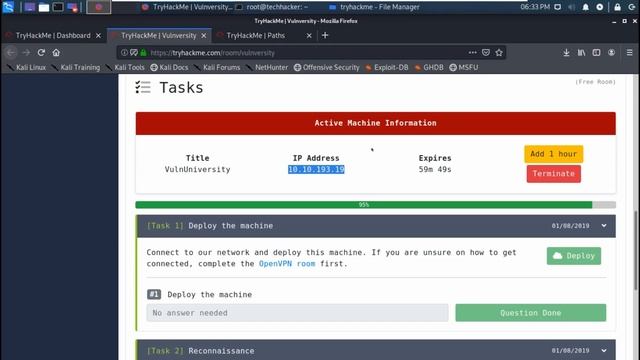Image resolution: width=640 pixels, height=360 pixels.
Task: Click the #1 question number badge
Action: (154, 294)
